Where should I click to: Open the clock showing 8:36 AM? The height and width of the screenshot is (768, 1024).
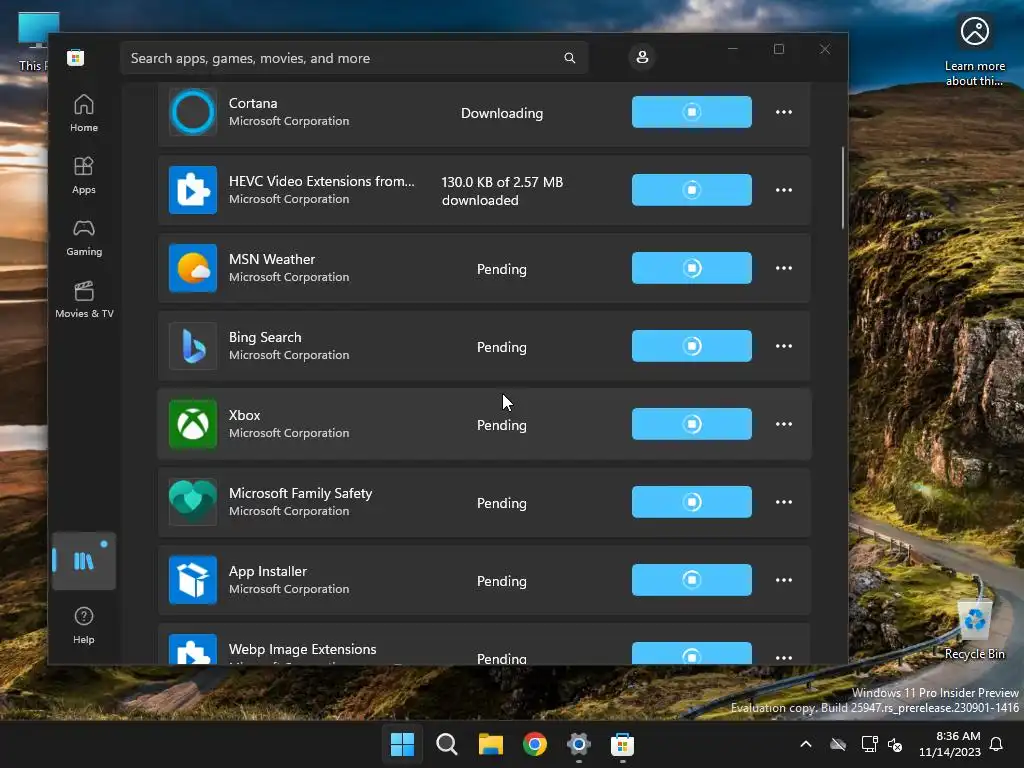[950, 744]
